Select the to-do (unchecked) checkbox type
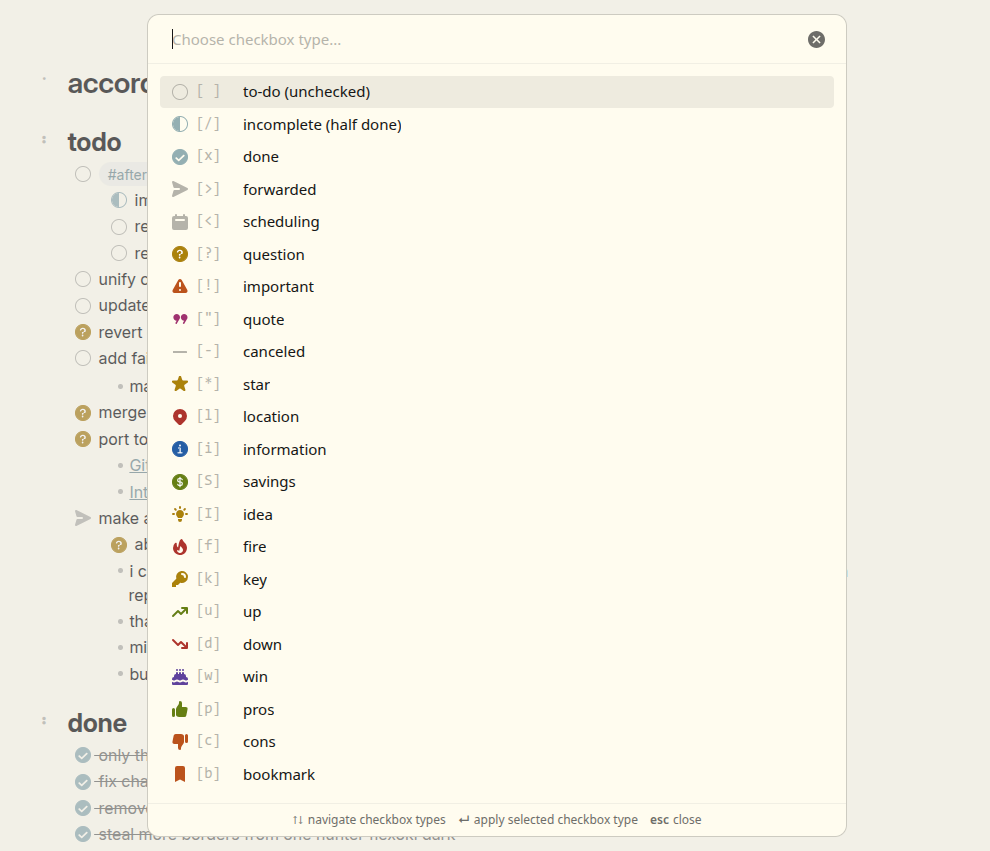The width and height of the screenshot is (990, 851). coord(496,92)
